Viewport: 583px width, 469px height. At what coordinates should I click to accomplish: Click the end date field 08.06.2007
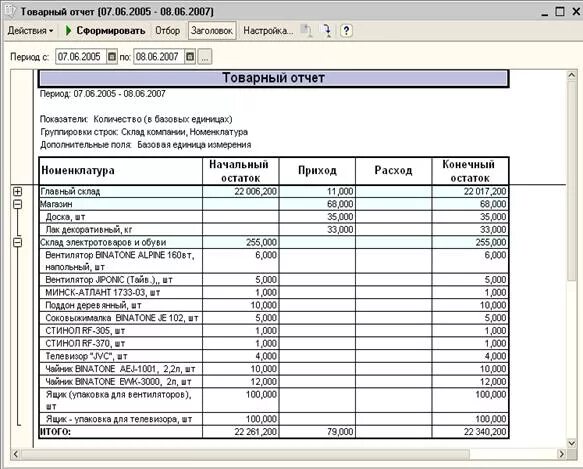tap(159, 57)
